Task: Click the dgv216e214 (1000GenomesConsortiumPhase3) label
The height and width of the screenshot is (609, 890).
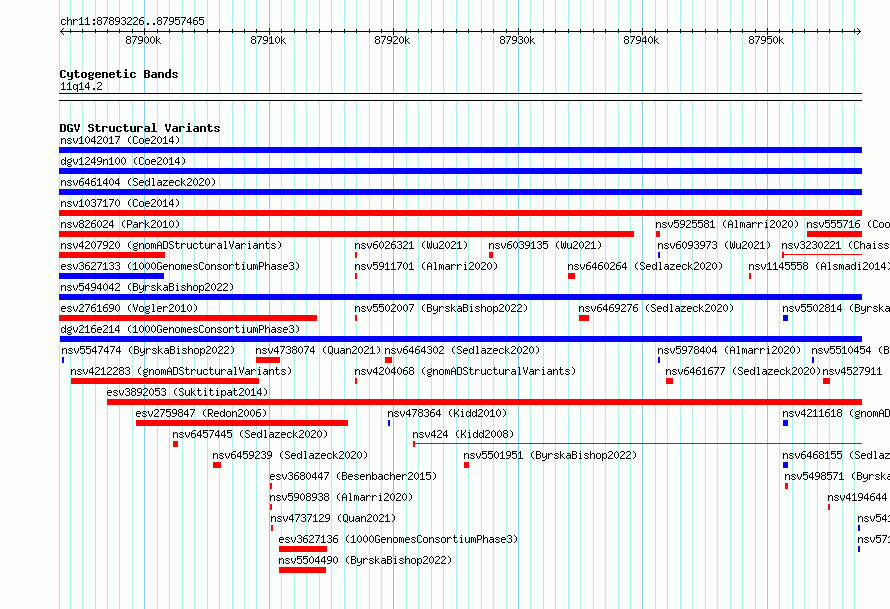Action: click(x=180, y=329)
